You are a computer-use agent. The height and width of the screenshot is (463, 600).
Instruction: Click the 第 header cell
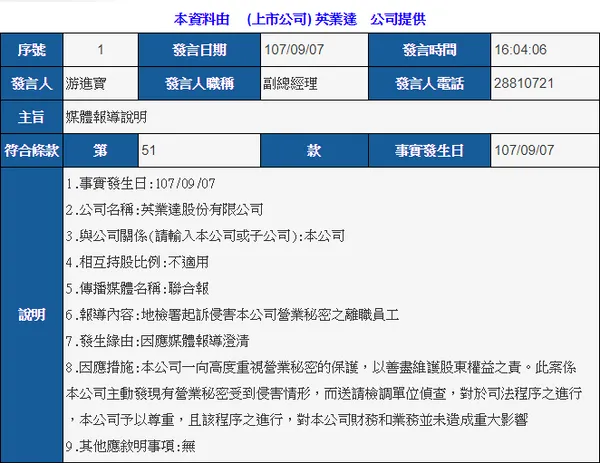click(x=101, y=150)
